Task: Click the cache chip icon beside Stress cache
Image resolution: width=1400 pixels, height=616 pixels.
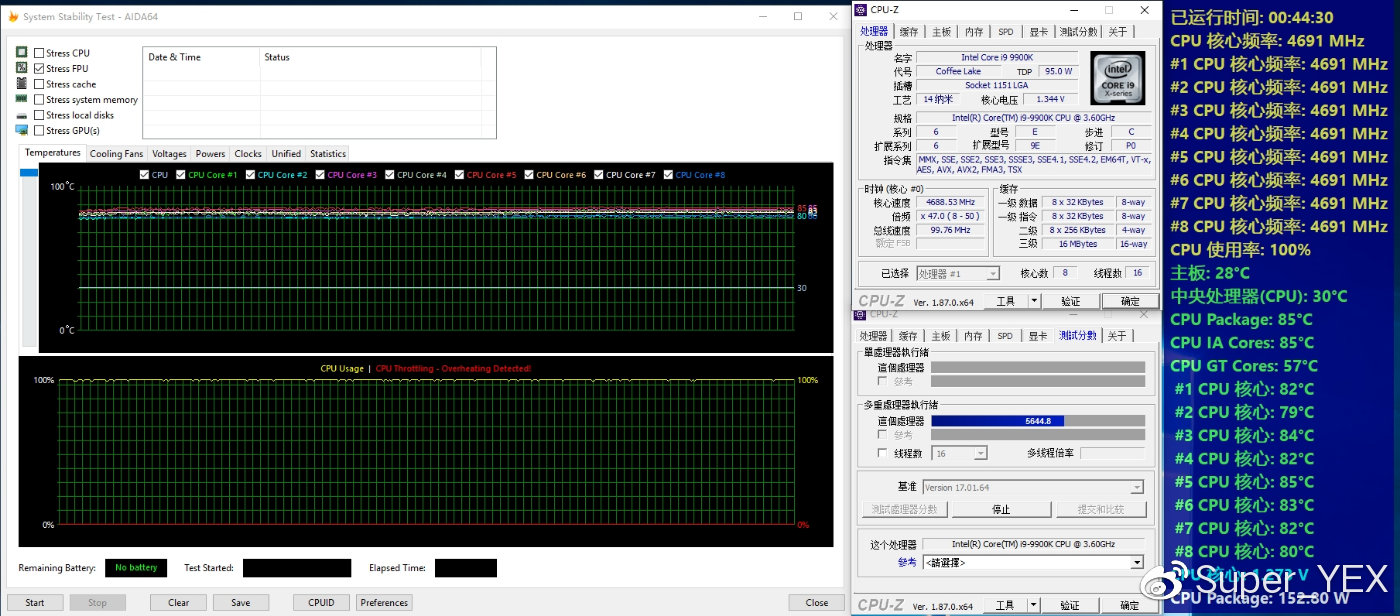Action: [22, 84]
